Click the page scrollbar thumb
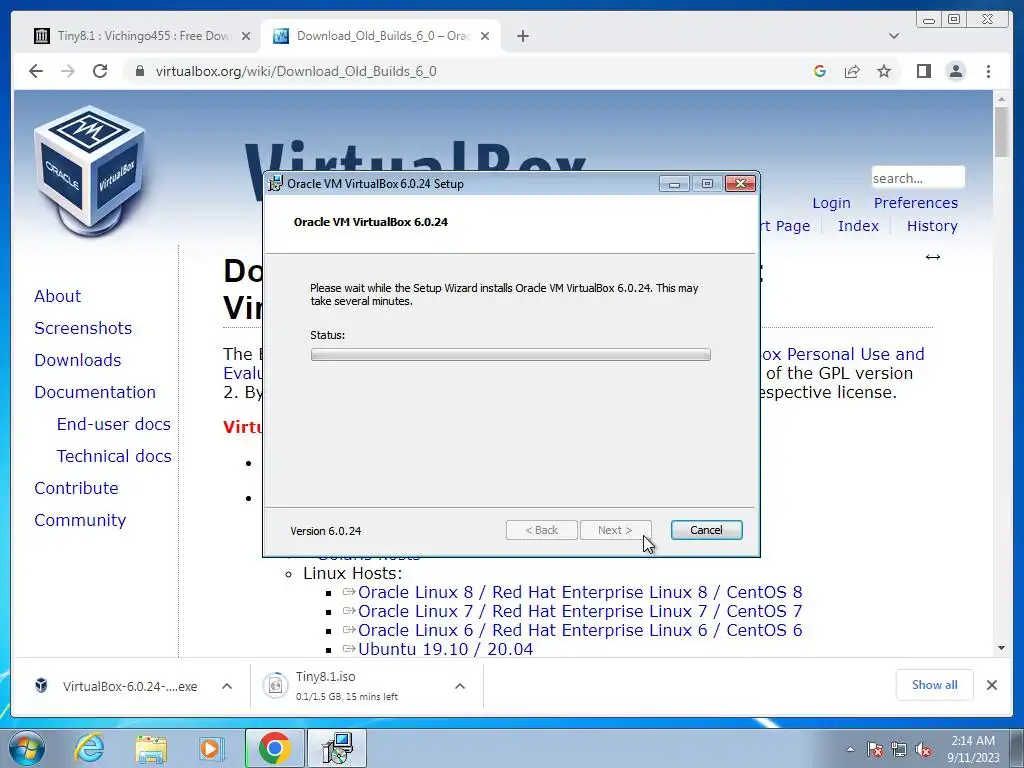 click(x=1001, y=131)
